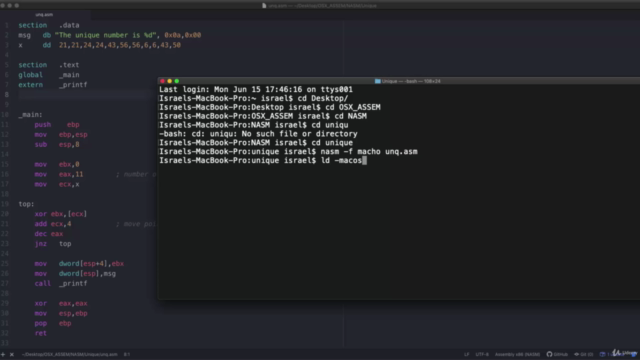The image size is (640, 360).
Task: Click line number 1 in editor gutter
Action: coord(7,25)
